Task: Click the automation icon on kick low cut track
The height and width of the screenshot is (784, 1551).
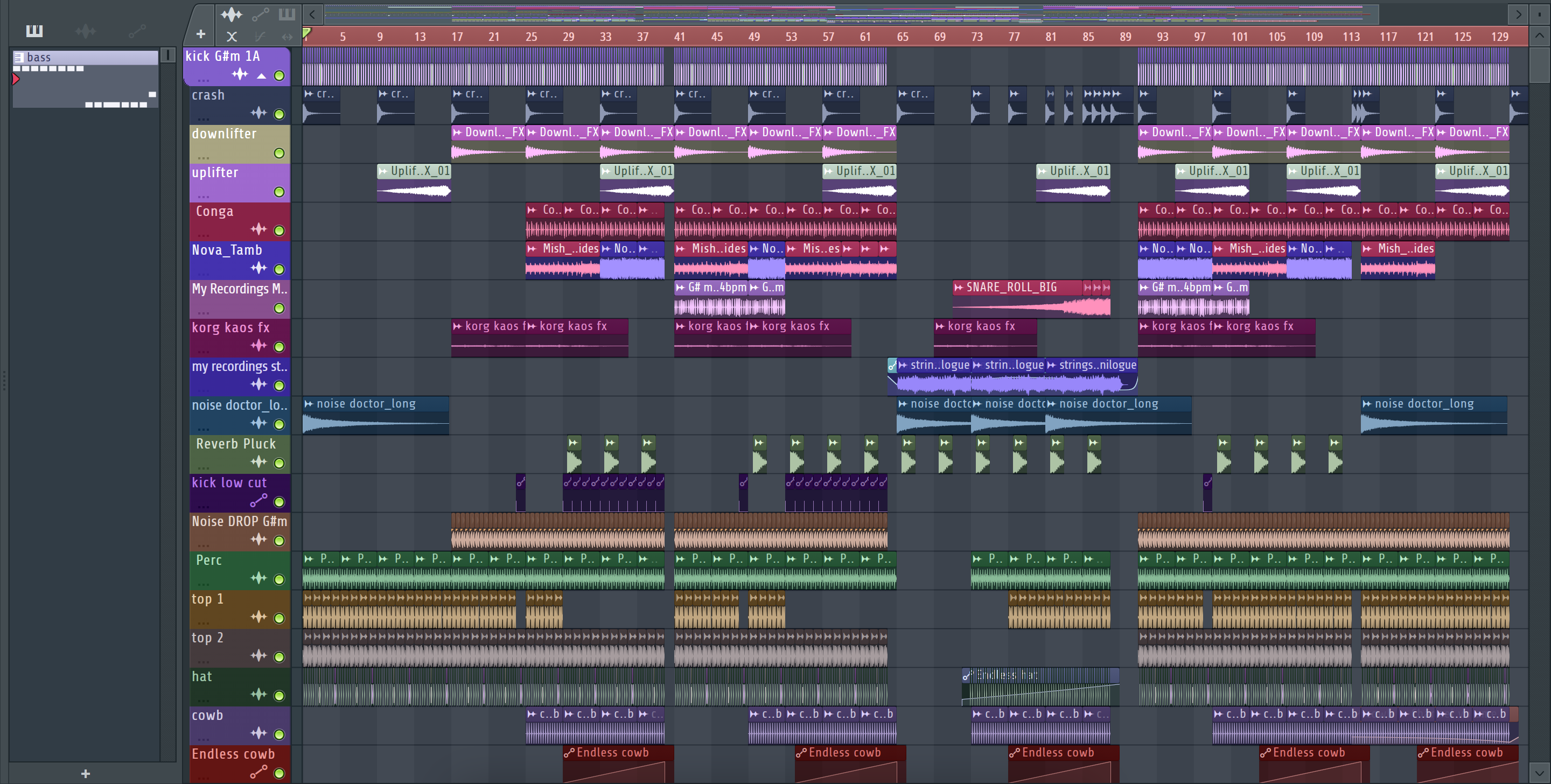Action: point(259,500)
